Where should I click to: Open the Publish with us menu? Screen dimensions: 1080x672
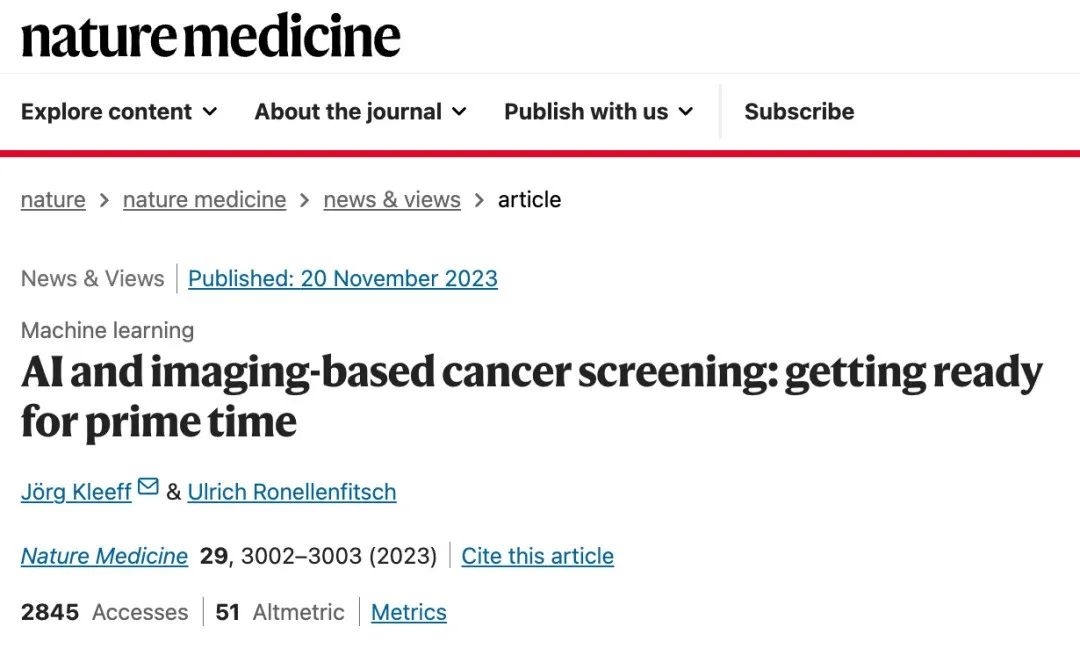[x=599, y=112]
